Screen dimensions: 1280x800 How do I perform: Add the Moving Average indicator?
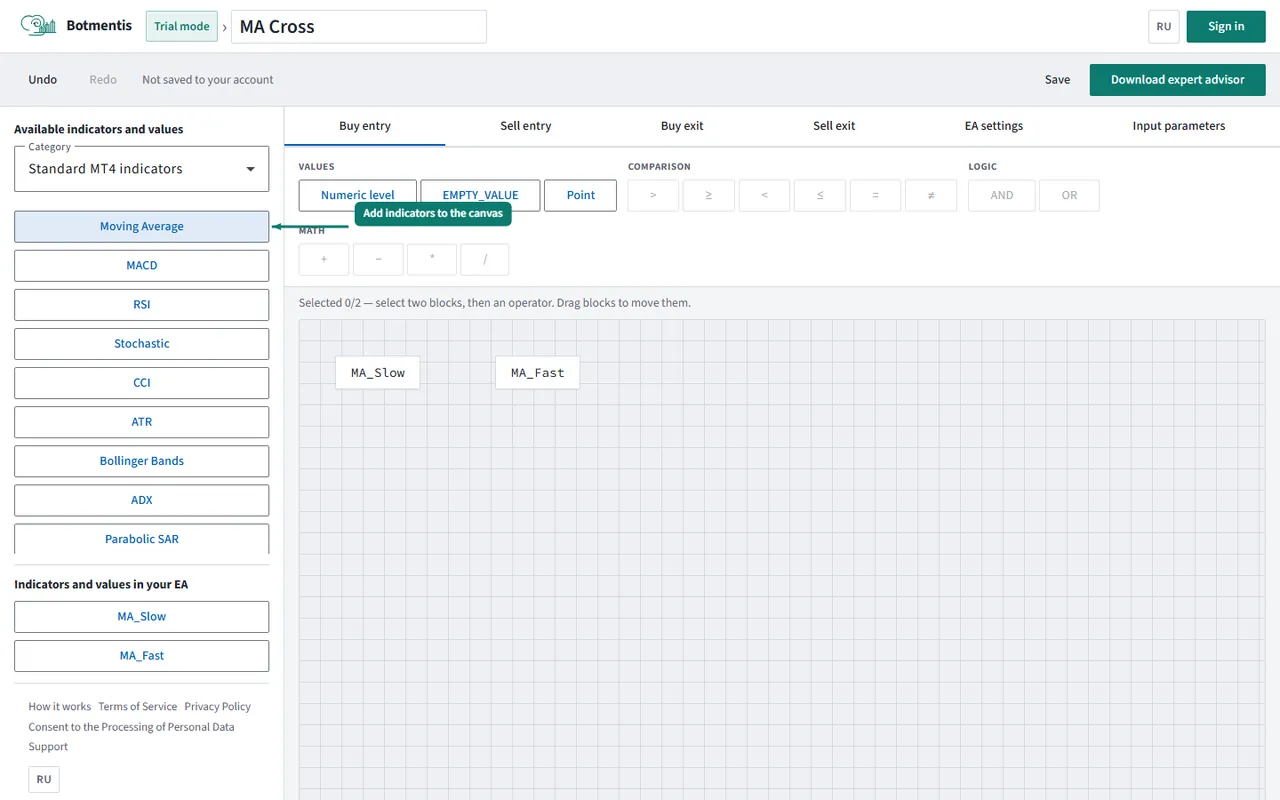pyautogui.click(x=142, y=227)
